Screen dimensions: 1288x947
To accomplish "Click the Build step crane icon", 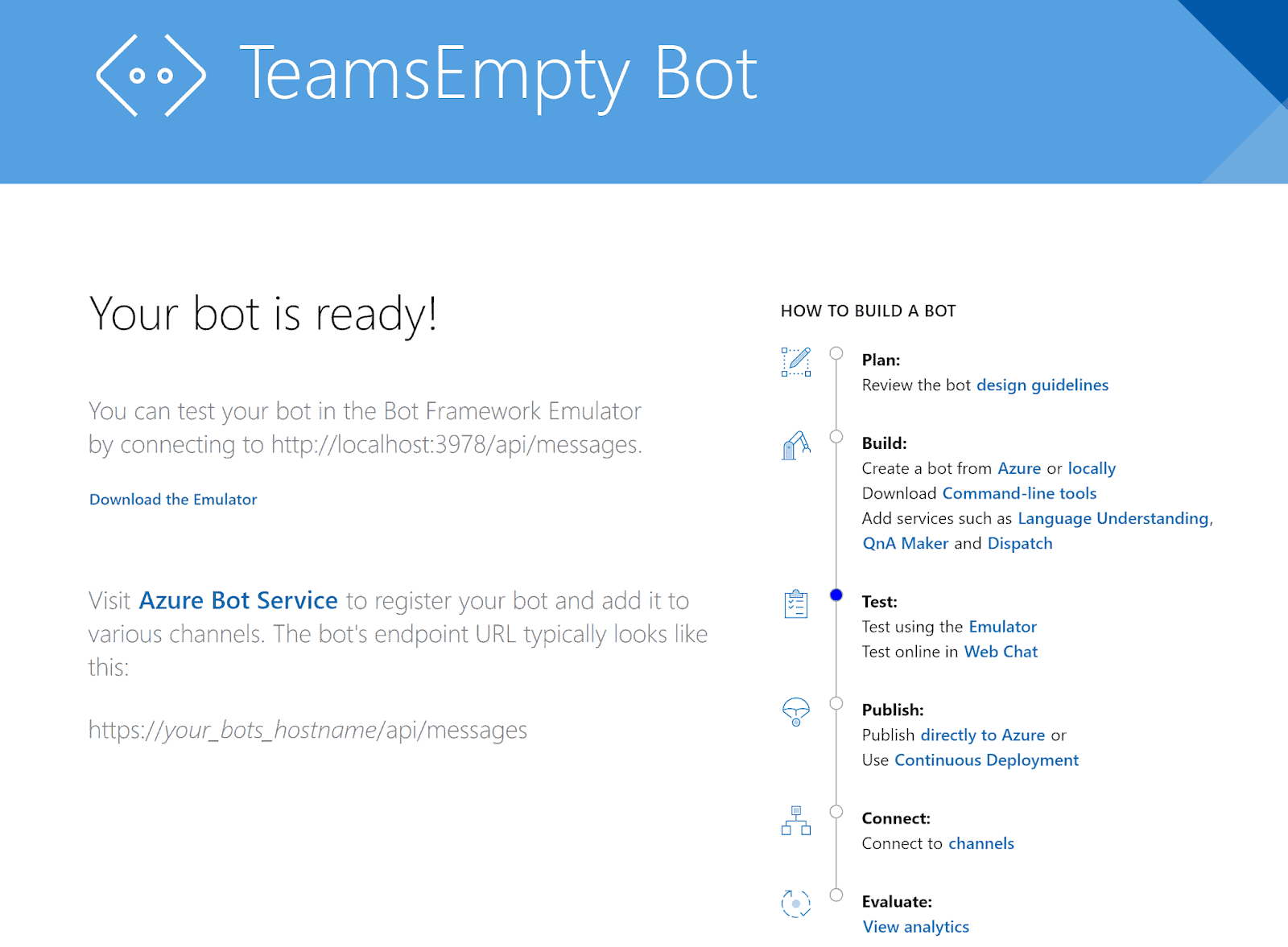I will 795,447.
